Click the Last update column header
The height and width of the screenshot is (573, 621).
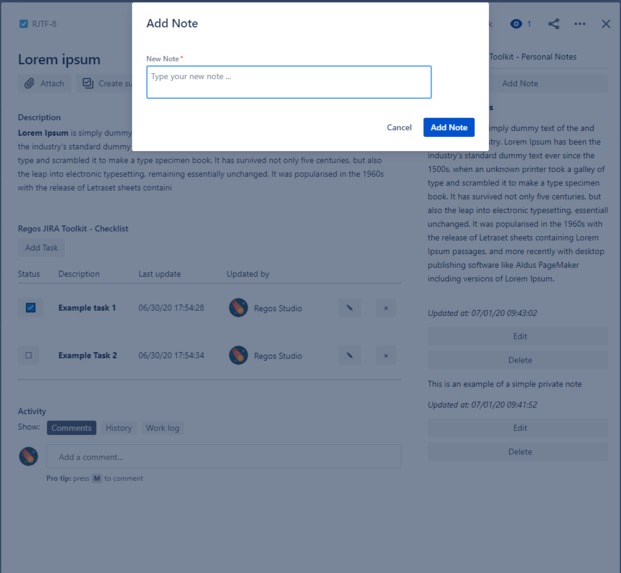(x=160, y=274)
